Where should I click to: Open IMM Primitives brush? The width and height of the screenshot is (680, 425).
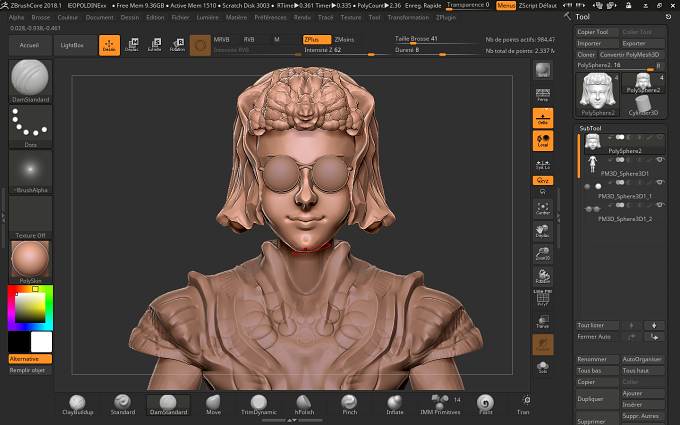coord(440,405)
